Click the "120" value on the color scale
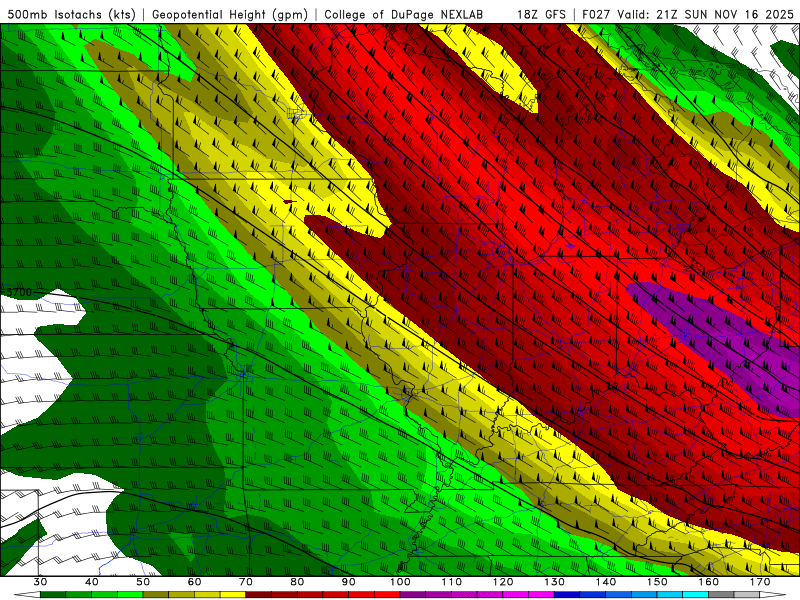Image resolution: width=800 pixels, height=600 pixels. coord(503,582)
